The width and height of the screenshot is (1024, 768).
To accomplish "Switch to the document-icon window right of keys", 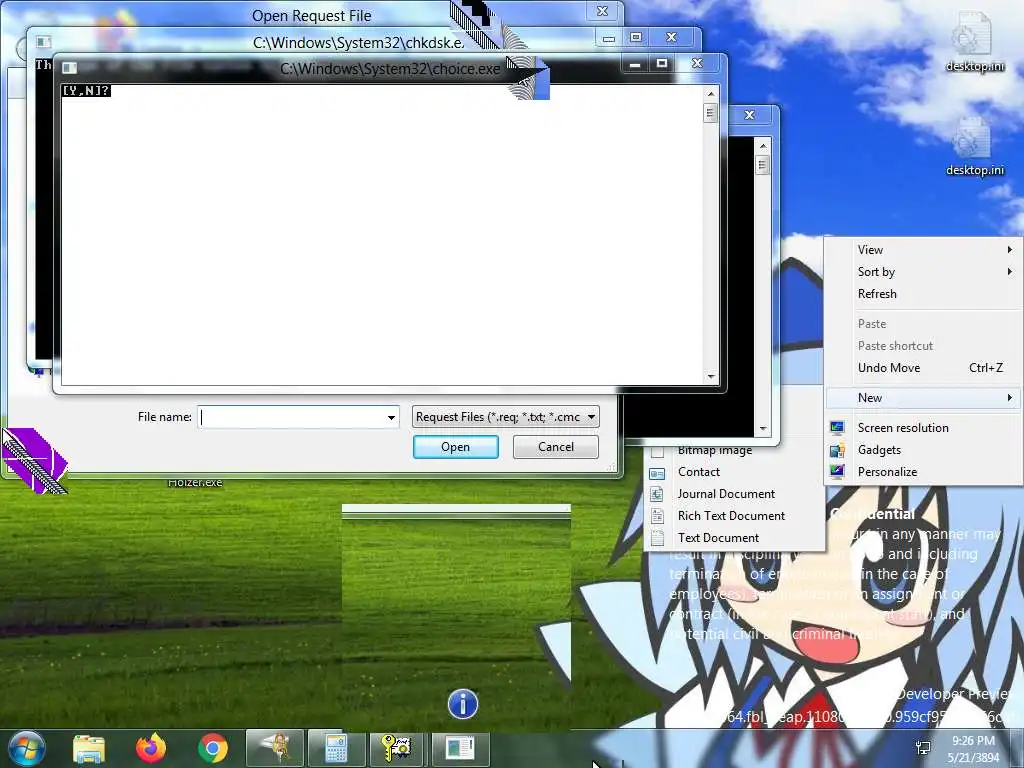I will pos(460,748).
